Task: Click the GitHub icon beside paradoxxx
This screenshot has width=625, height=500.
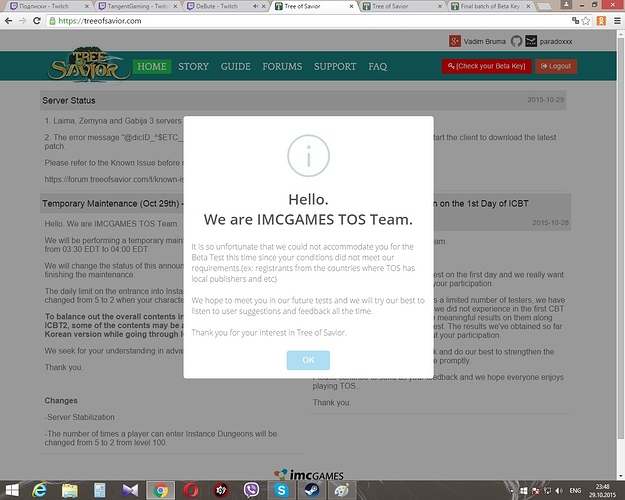Action: 516,41
